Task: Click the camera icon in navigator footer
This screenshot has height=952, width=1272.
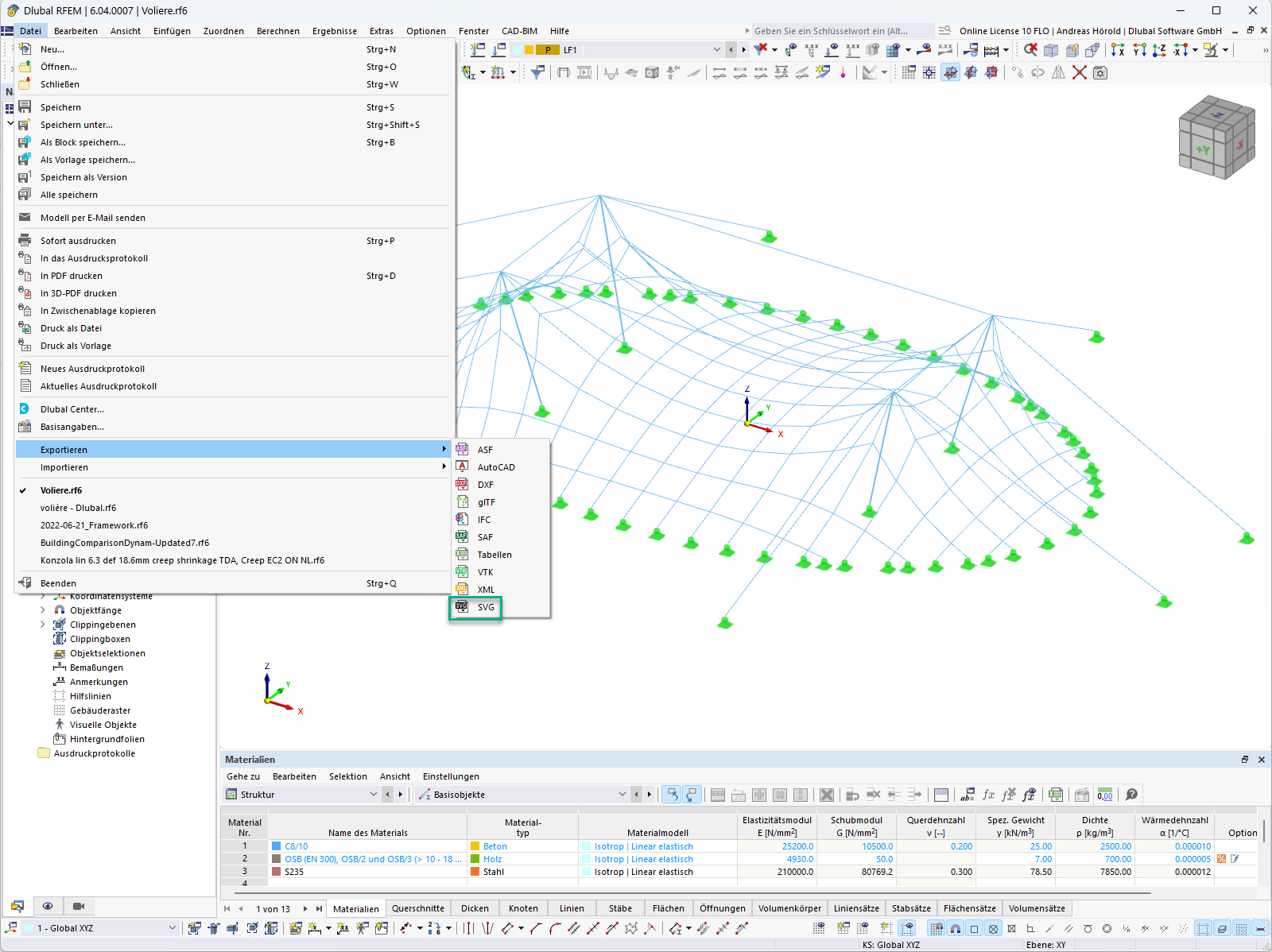Action: coord(79,906)
